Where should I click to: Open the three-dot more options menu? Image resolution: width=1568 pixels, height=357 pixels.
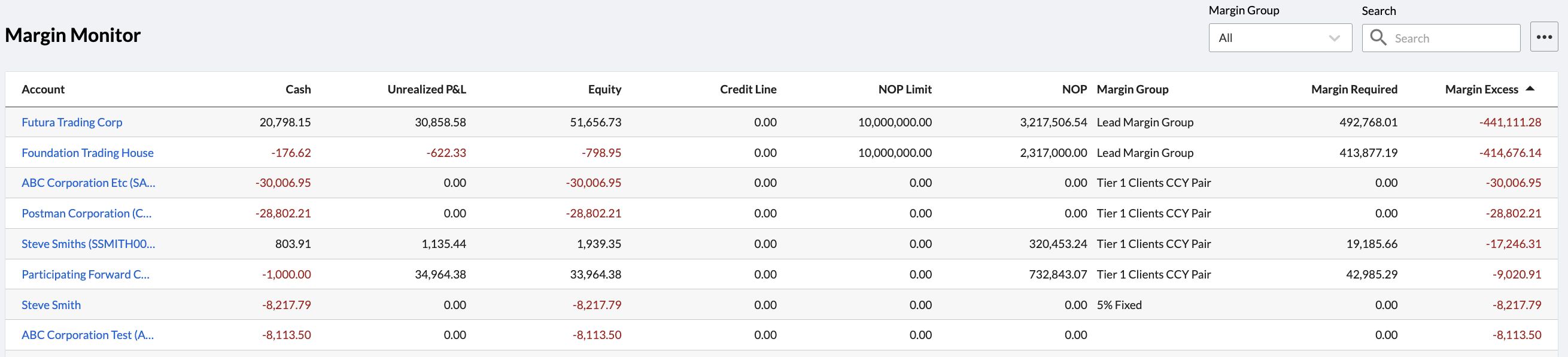pos(1543,38)
